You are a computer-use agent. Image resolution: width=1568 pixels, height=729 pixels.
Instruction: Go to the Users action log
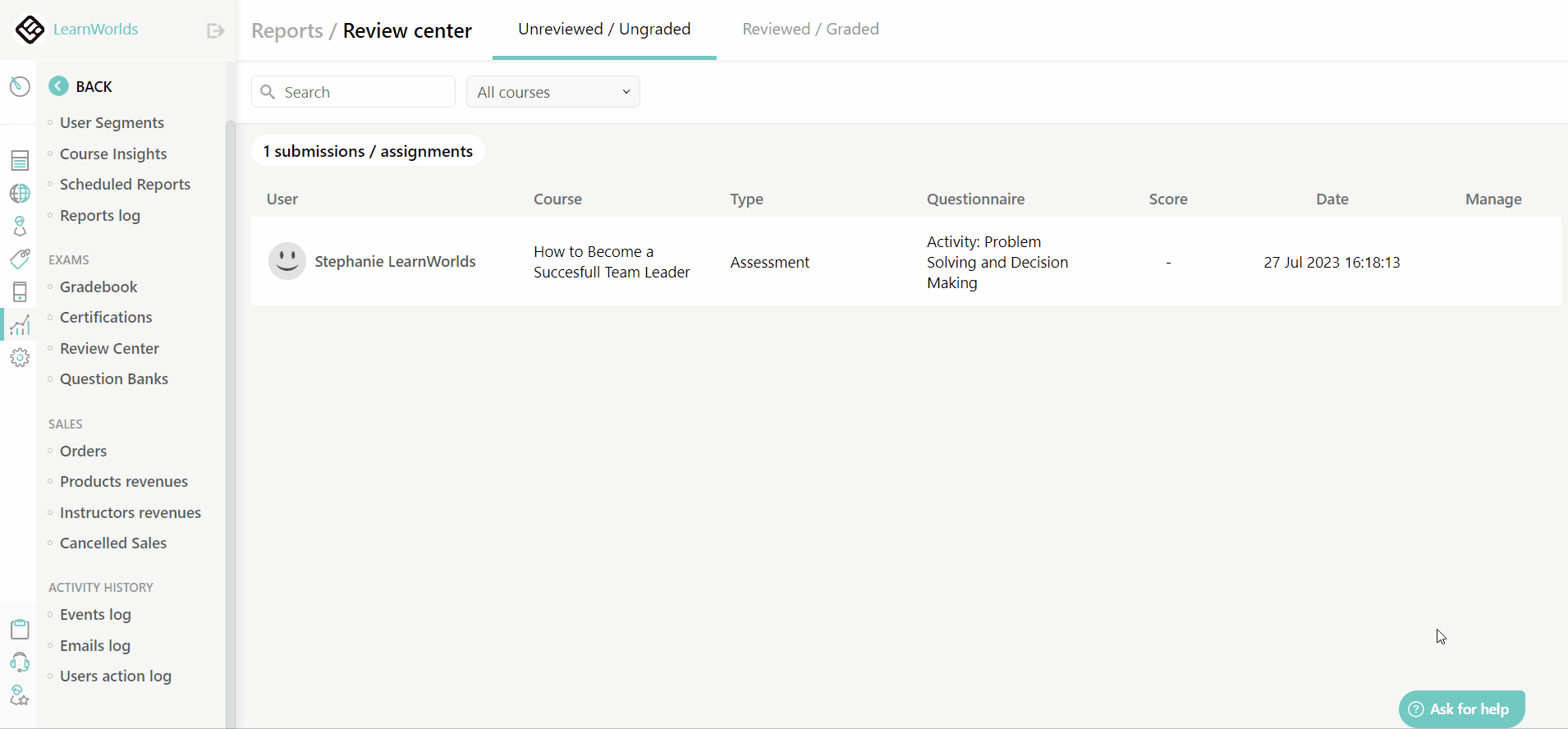tap(116, 676)
